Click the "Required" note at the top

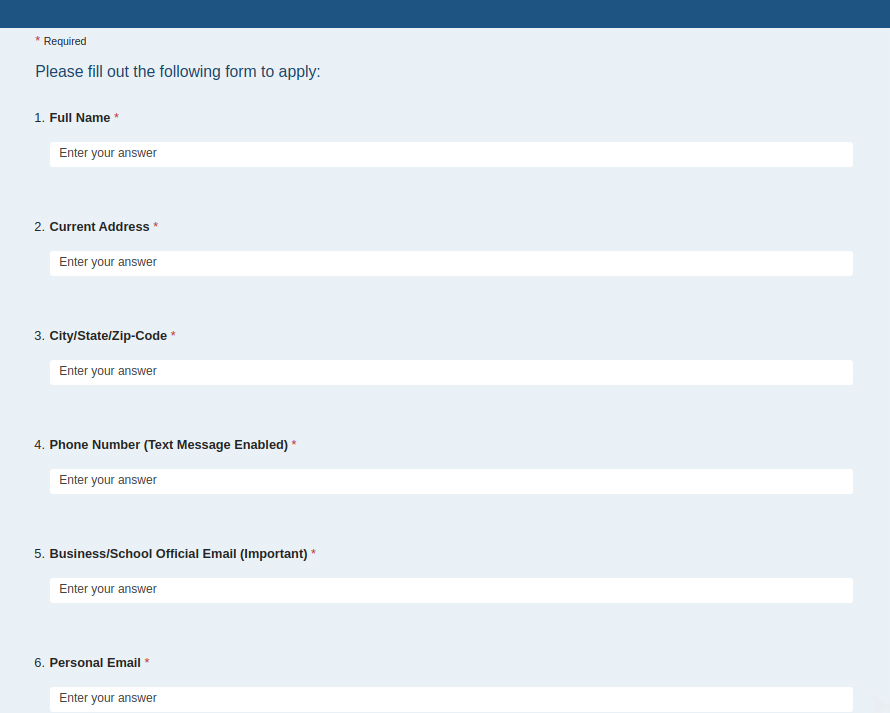(65, 42)
